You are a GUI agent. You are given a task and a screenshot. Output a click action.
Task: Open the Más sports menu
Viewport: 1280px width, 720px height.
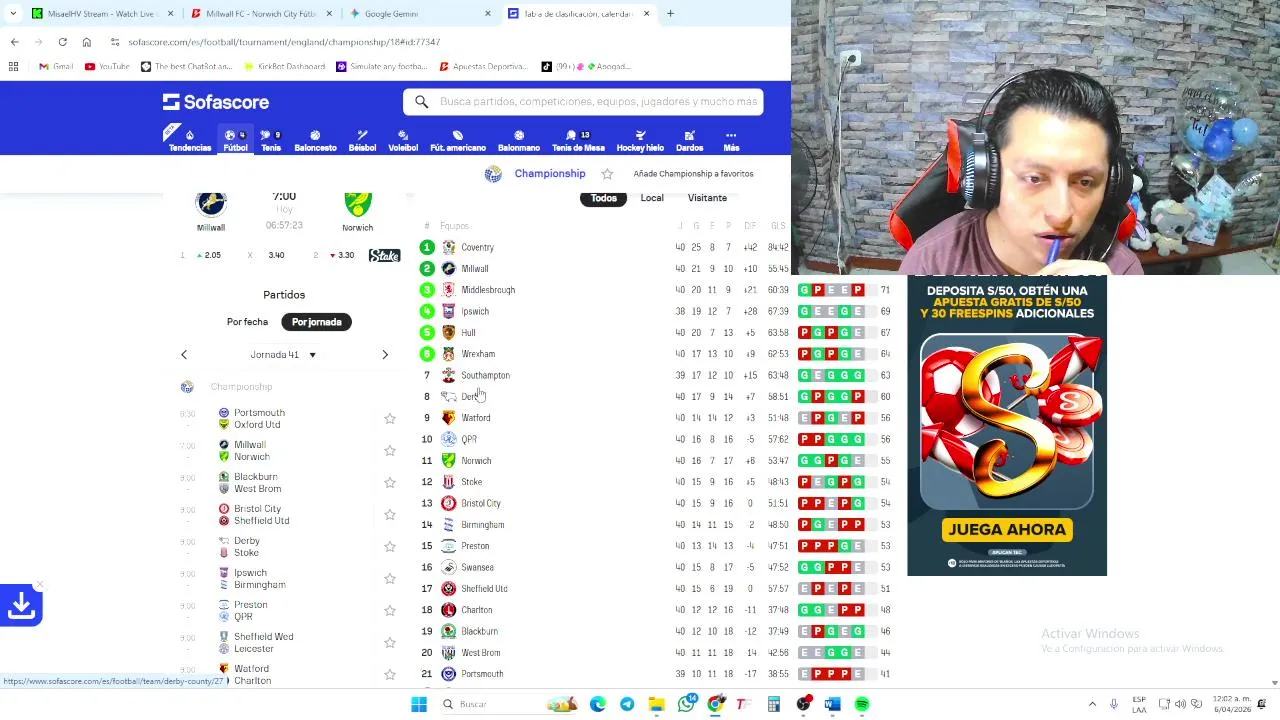coord(731,141)
